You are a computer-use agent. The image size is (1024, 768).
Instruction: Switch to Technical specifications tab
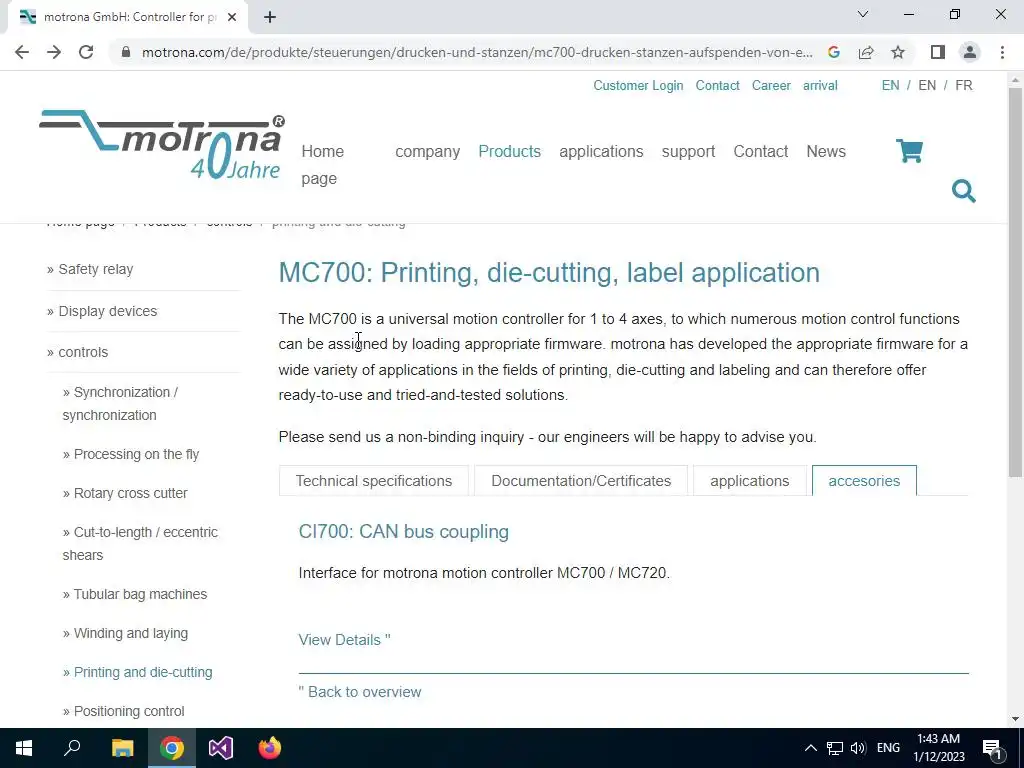[x=374, y=481]
